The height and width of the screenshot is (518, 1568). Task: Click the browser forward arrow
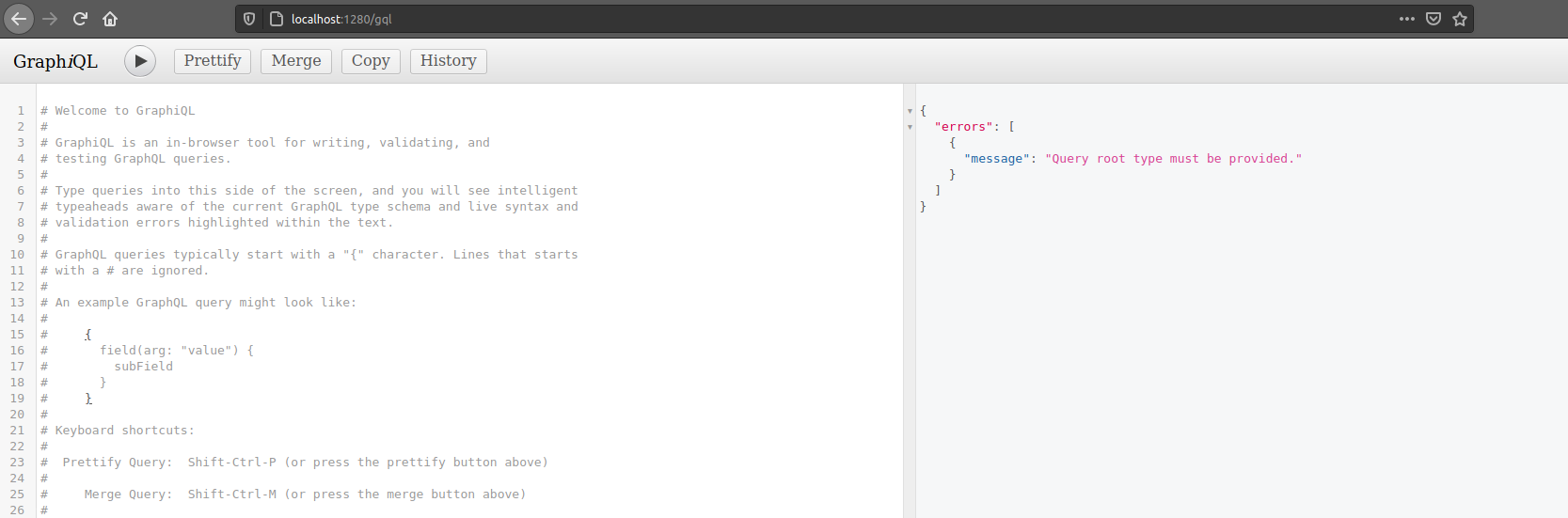coord(50,19)
